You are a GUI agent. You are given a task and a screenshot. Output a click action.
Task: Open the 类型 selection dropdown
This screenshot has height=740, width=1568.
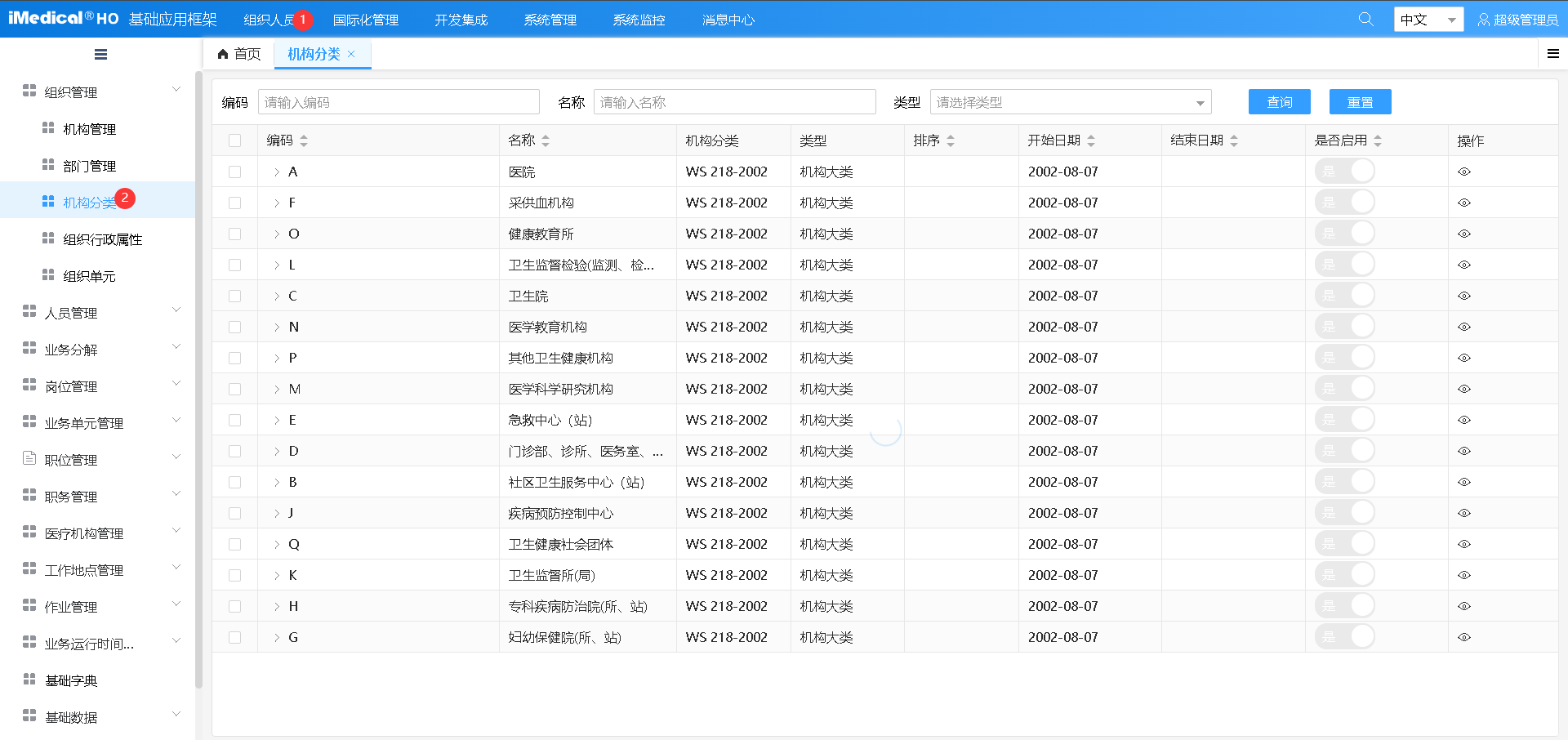[x=1070, y=102]
